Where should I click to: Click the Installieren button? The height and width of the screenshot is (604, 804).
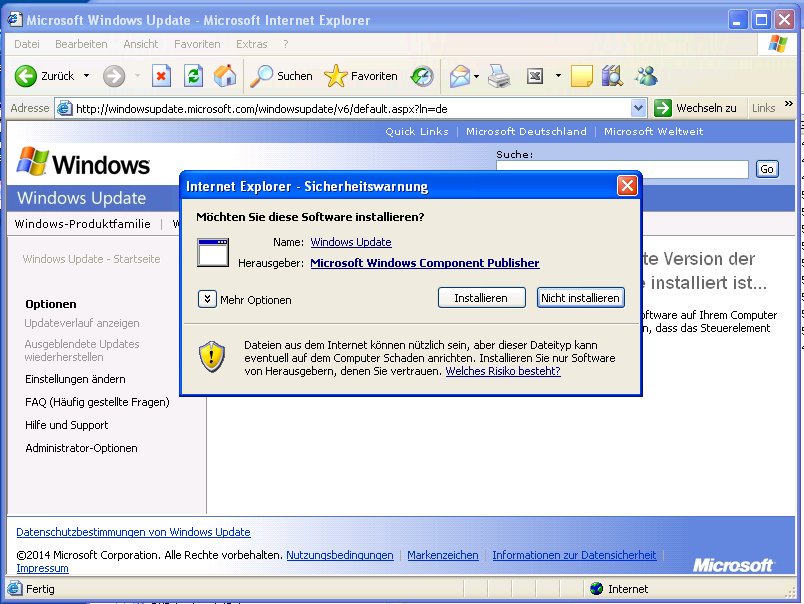click(x=481, y=297)
